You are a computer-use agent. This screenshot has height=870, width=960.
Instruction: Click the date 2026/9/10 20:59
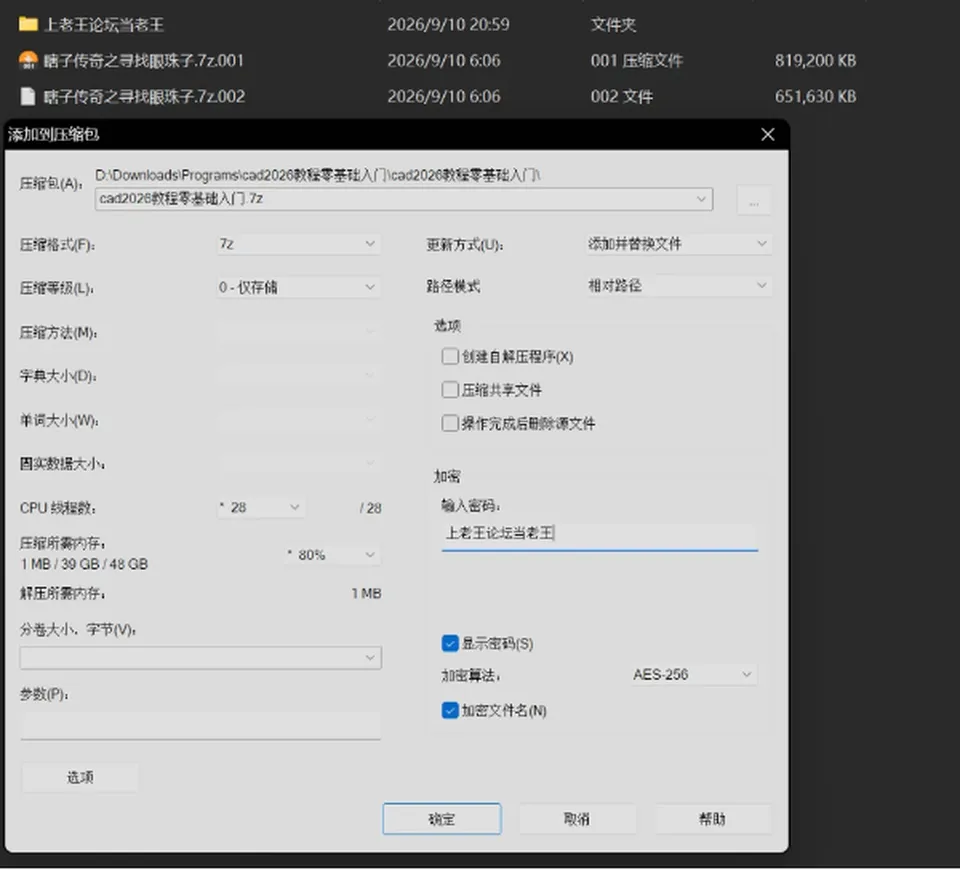coord(448,24)
